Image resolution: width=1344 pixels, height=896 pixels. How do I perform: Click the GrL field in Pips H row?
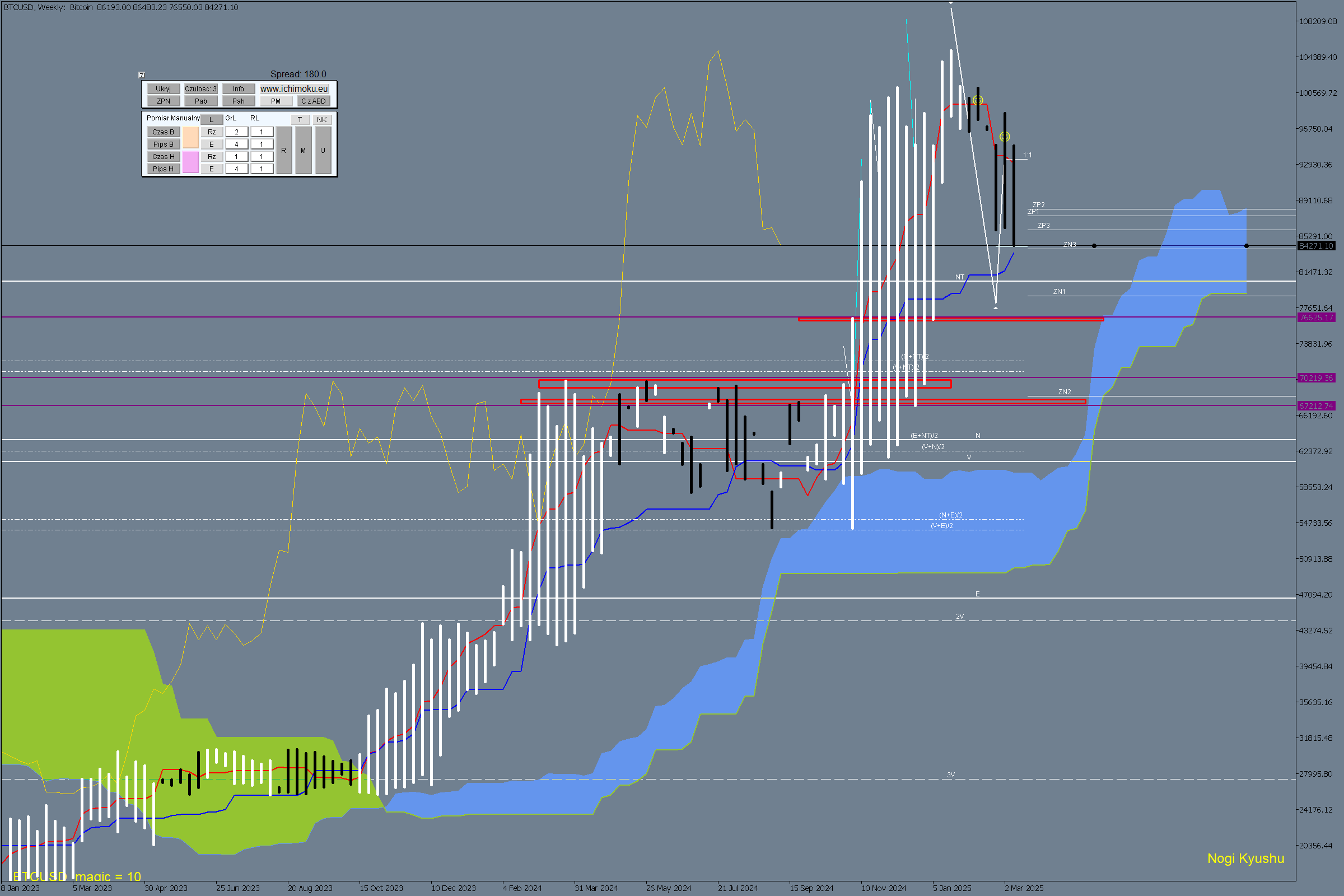[236, 169]
